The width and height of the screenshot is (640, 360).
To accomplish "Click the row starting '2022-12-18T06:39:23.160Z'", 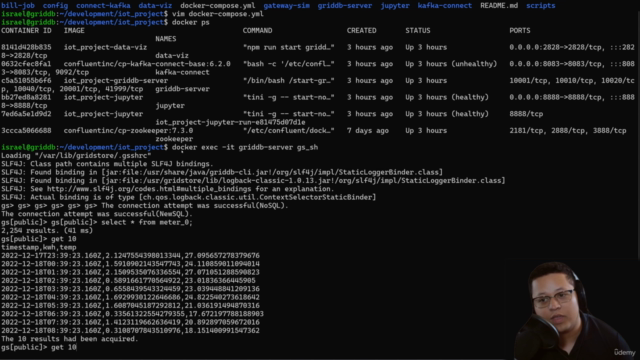I will [x=132, y=314].
